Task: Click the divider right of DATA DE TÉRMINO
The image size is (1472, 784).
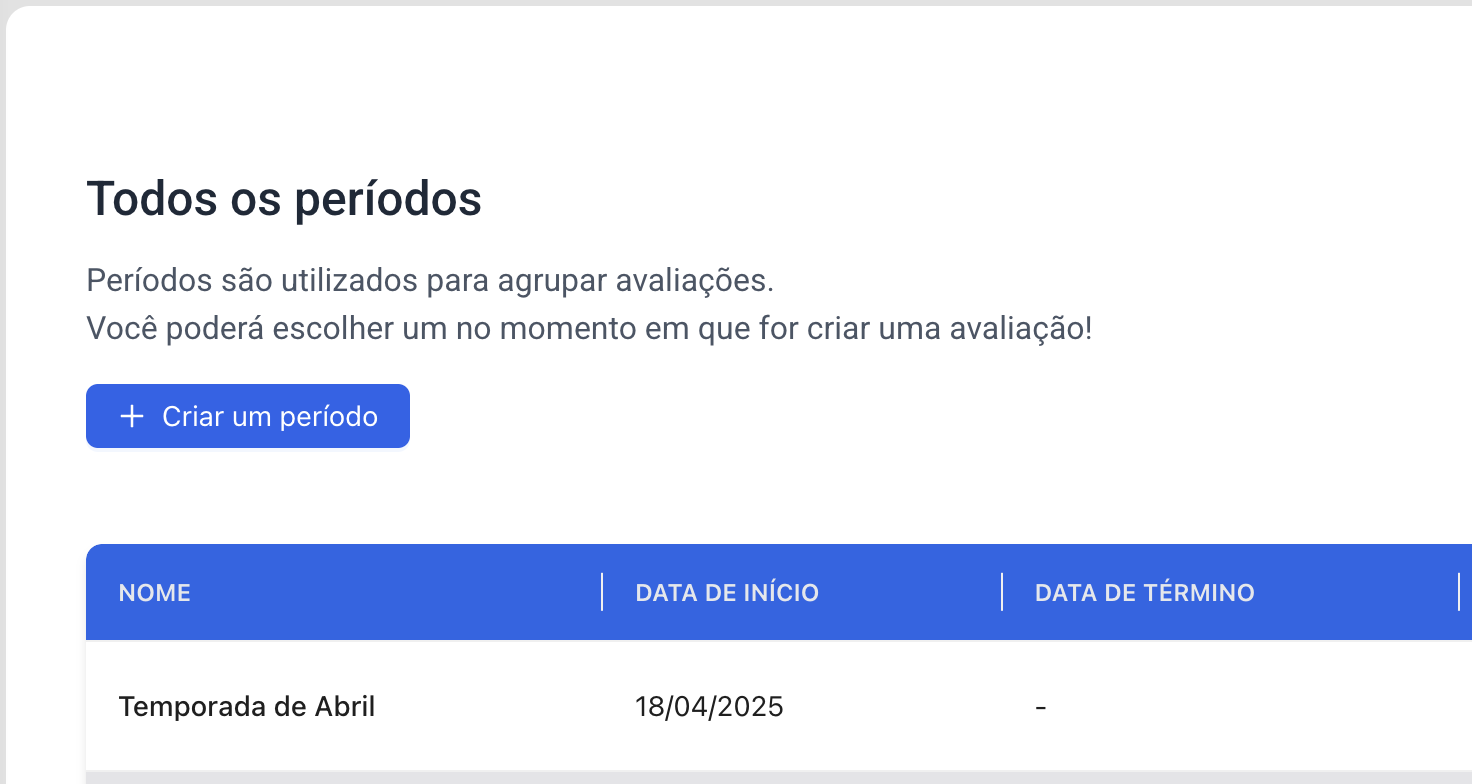Action: [1459, 592]
